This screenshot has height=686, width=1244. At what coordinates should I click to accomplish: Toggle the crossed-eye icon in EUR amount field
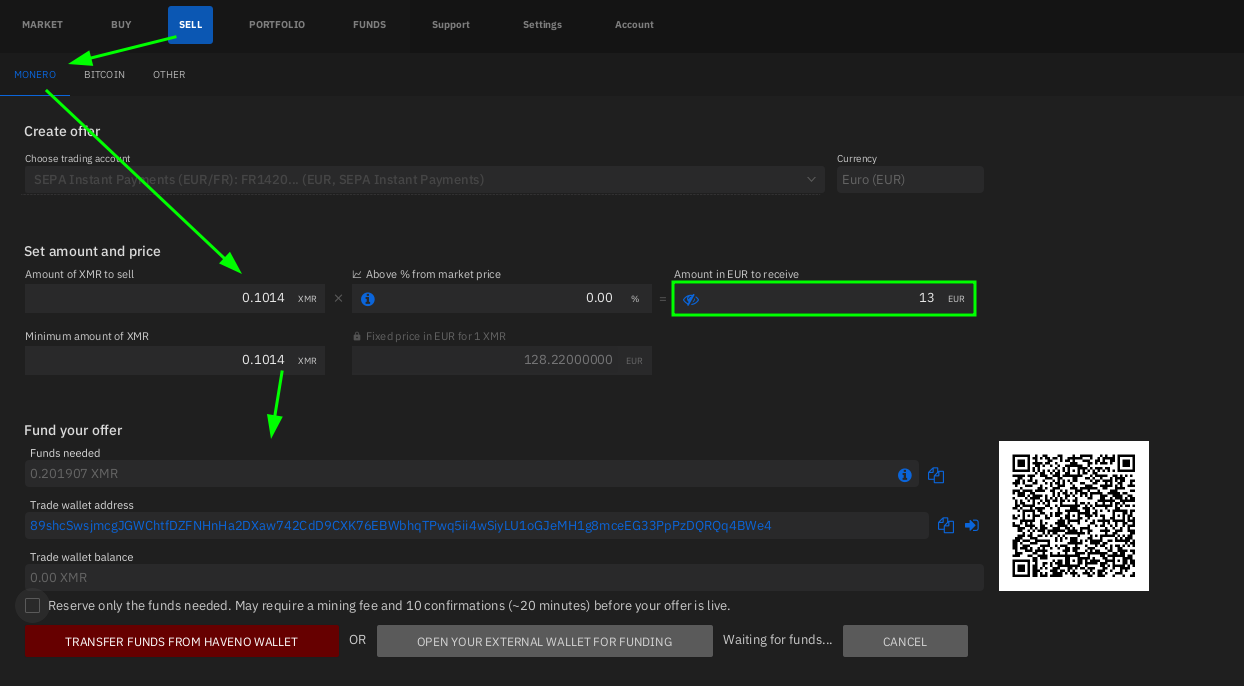point(690,299)
